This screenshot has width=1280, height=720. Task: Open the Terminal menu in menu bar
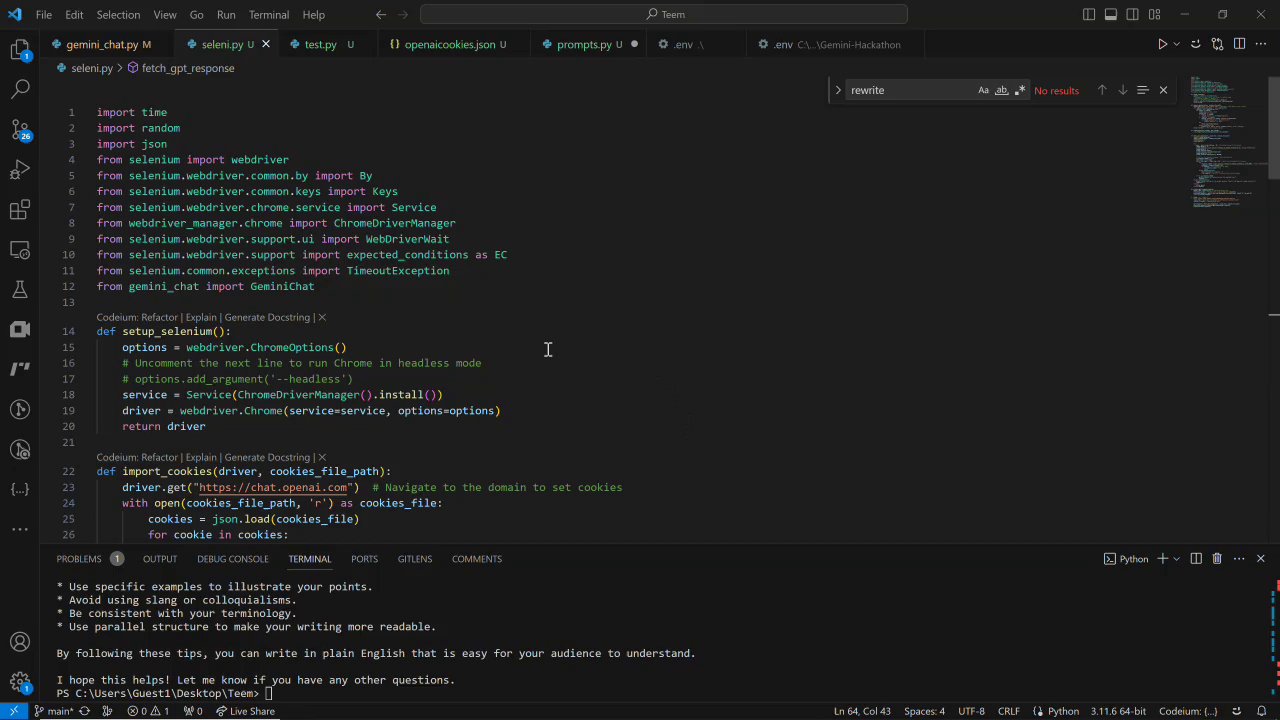[x=268, y=15]
